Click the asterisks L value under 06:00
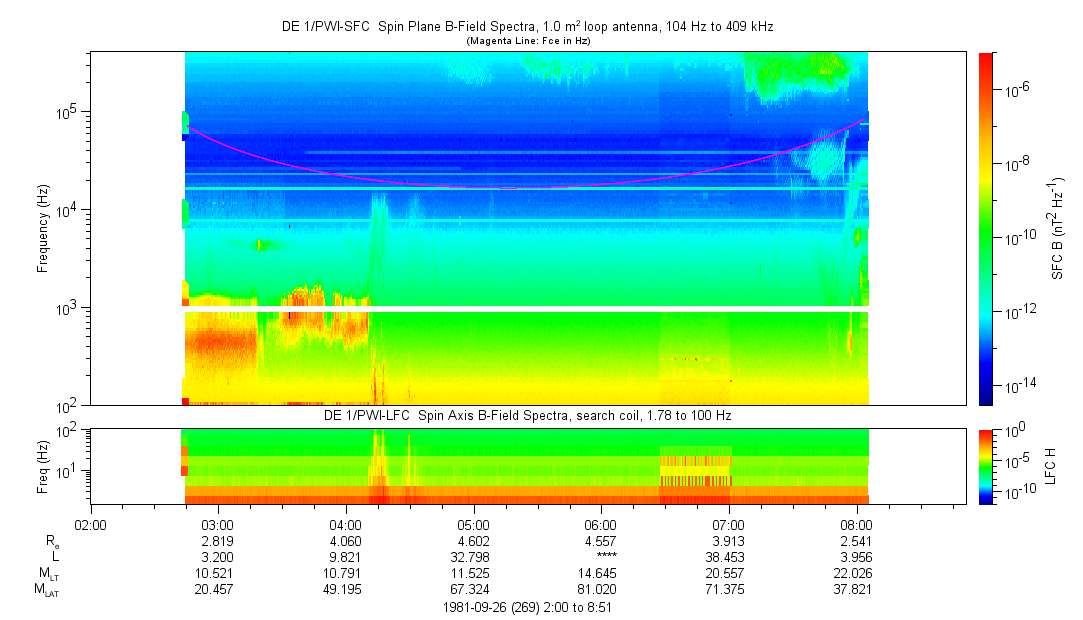The height and width of the screenshot is (620, 1083). (601, 557)
